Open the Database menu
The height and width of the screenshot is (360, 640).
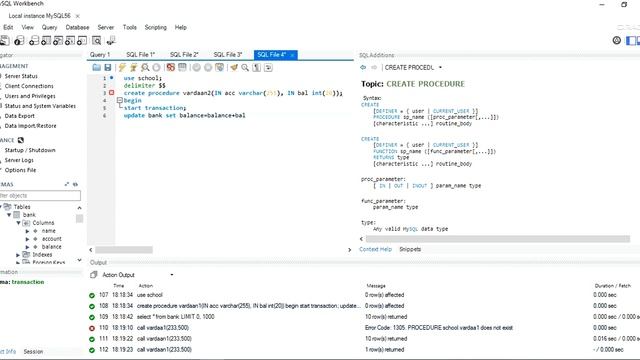77,27
